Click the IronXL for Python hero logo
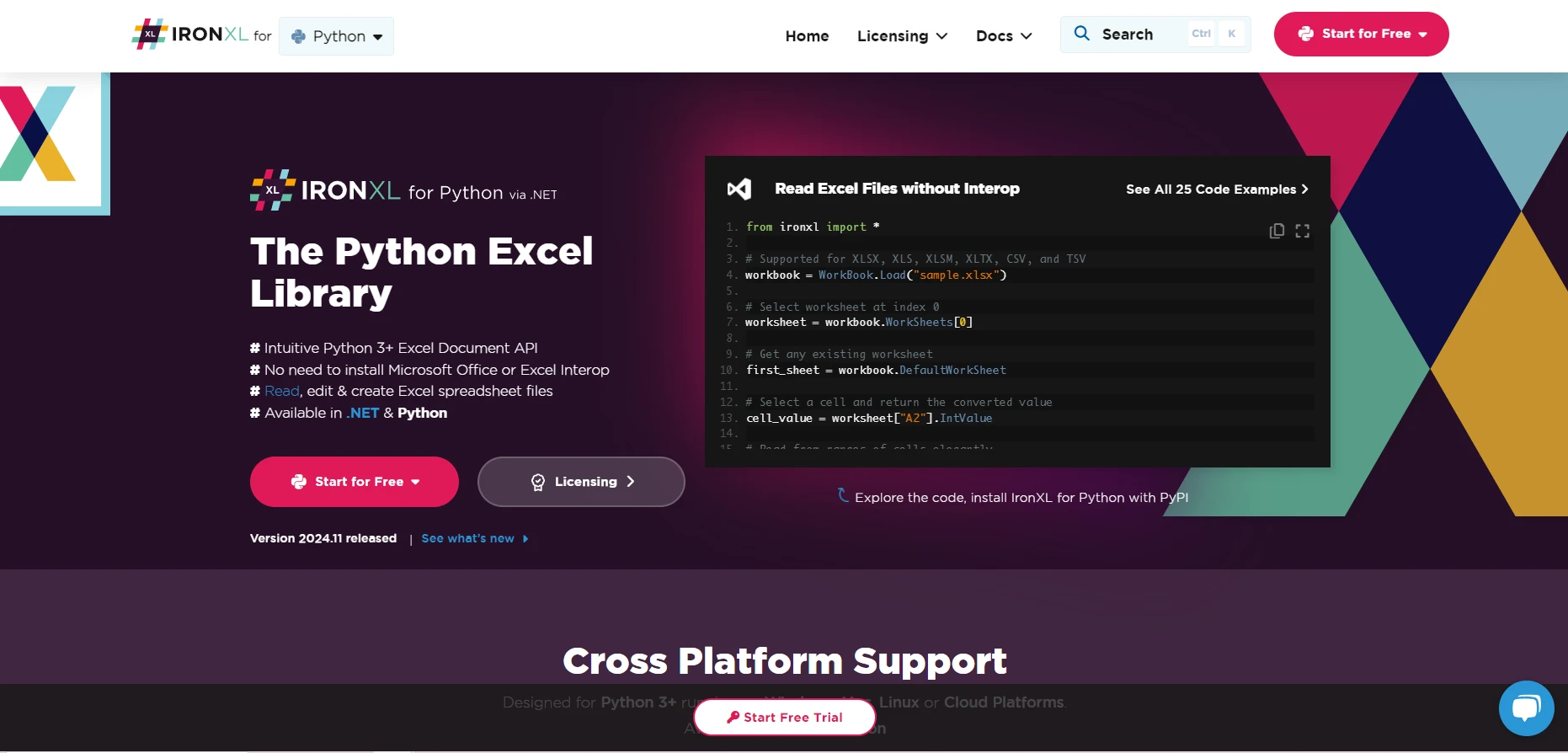This screenshot has height=753, width=1568. [x=403, y=191]
